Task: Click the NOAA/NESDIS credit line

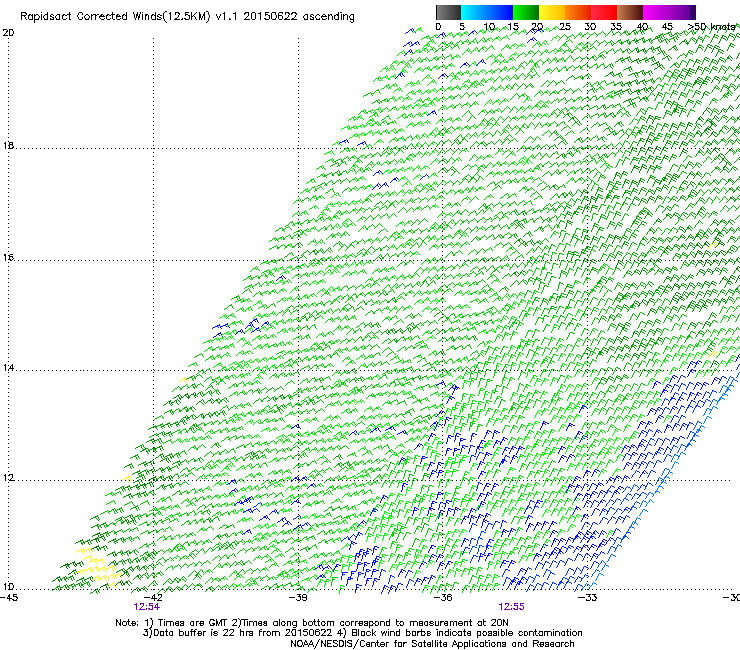Action: click(432, 644)
